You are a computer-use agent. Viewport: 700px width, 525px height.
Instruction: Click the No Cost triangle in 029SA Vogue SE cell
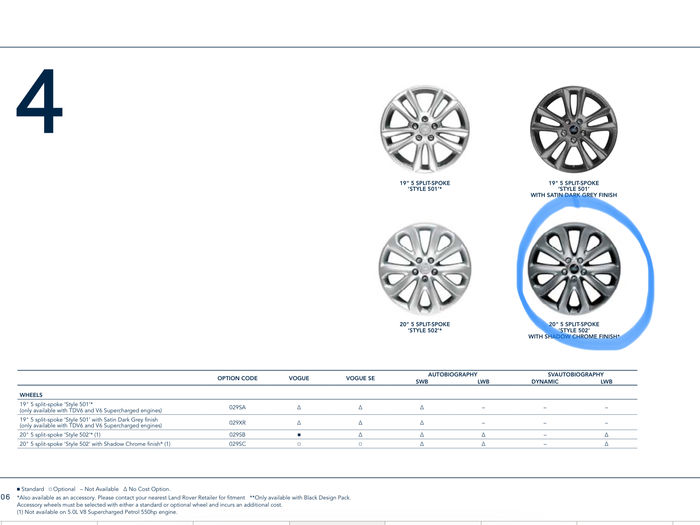(x=360, y=407)
